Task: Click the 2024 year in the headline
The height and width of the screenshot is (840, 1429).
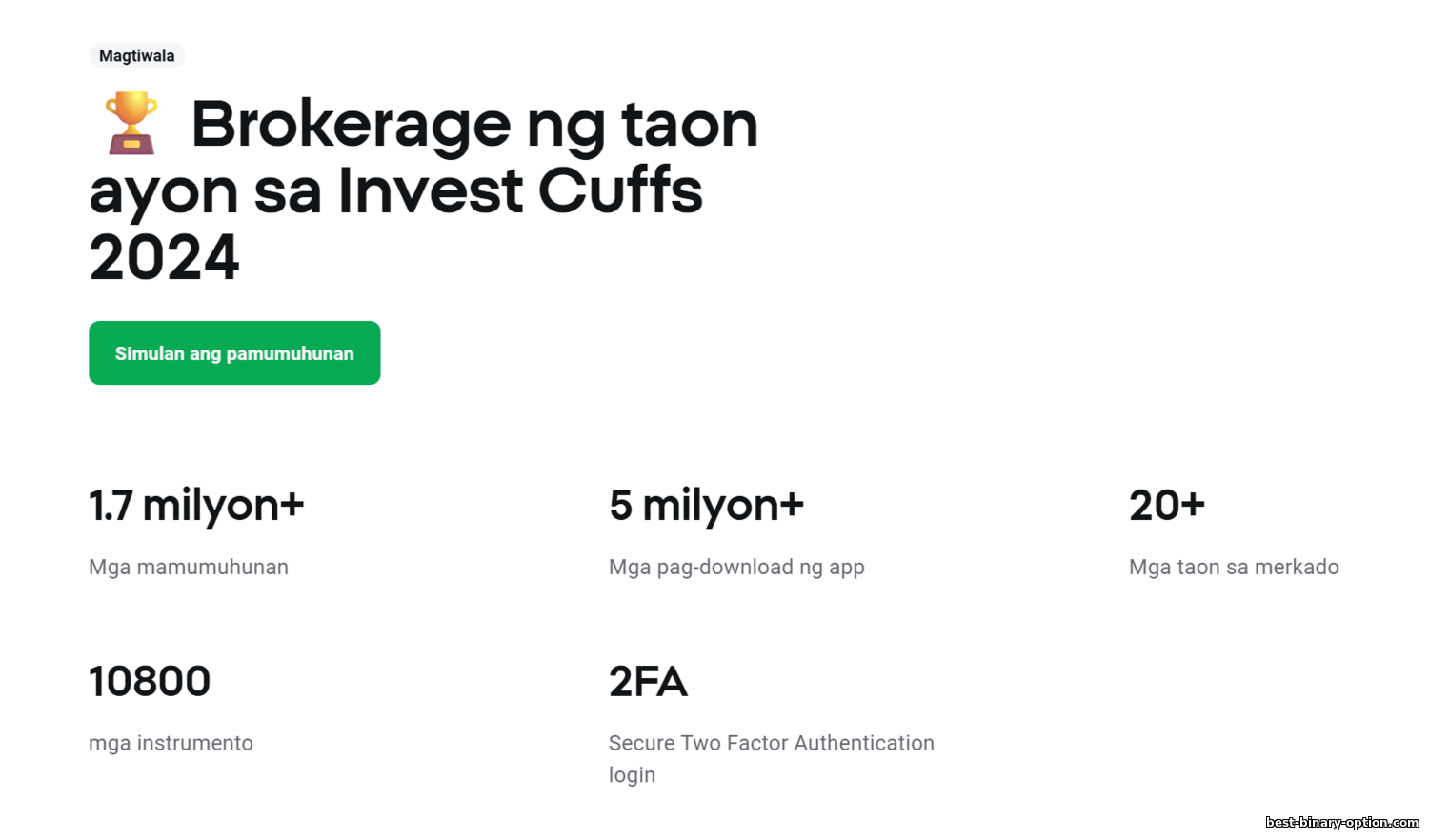Action: pos(164,258)
